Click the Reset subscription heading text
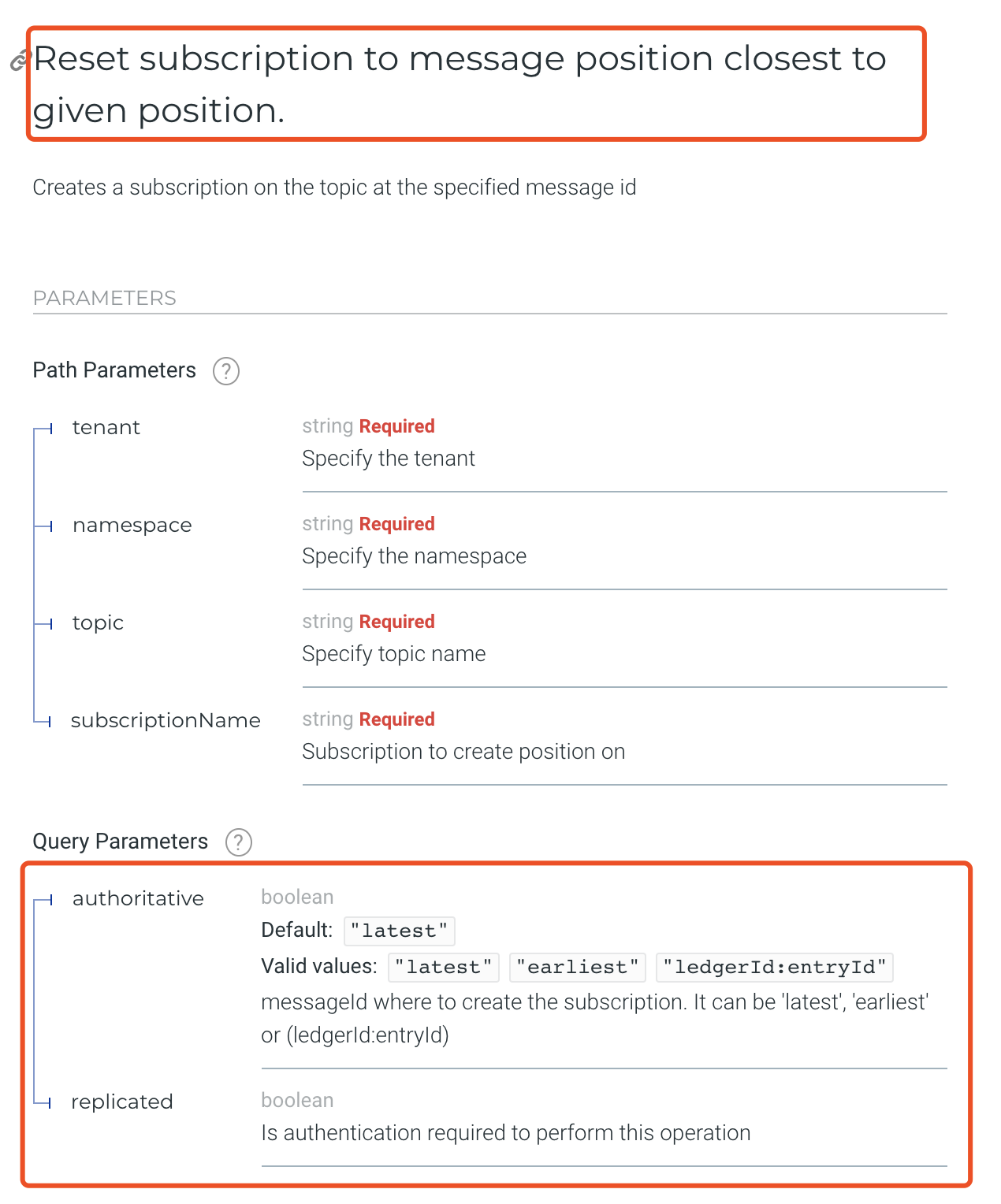The image size is (1001, 1204). [x=460, y=84]
